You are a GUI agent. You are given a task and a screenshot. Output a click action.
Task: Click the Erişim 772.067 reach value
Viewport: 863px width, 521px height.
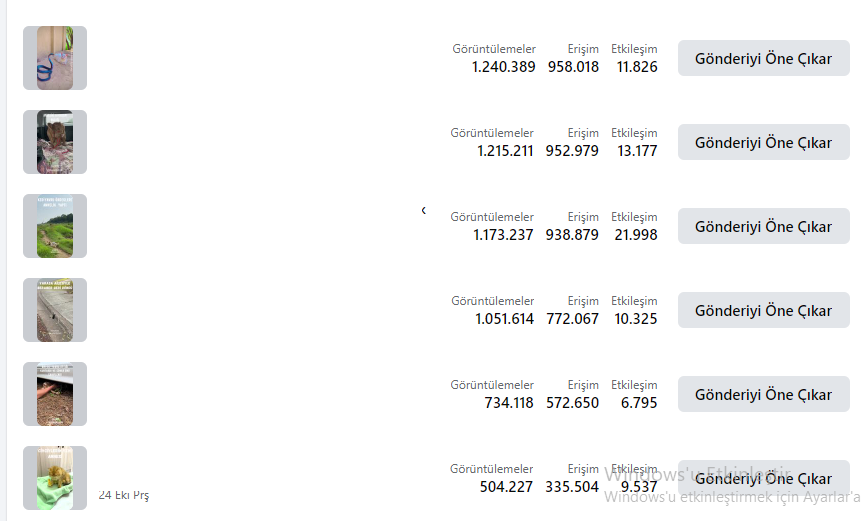(x=572, y=319)
